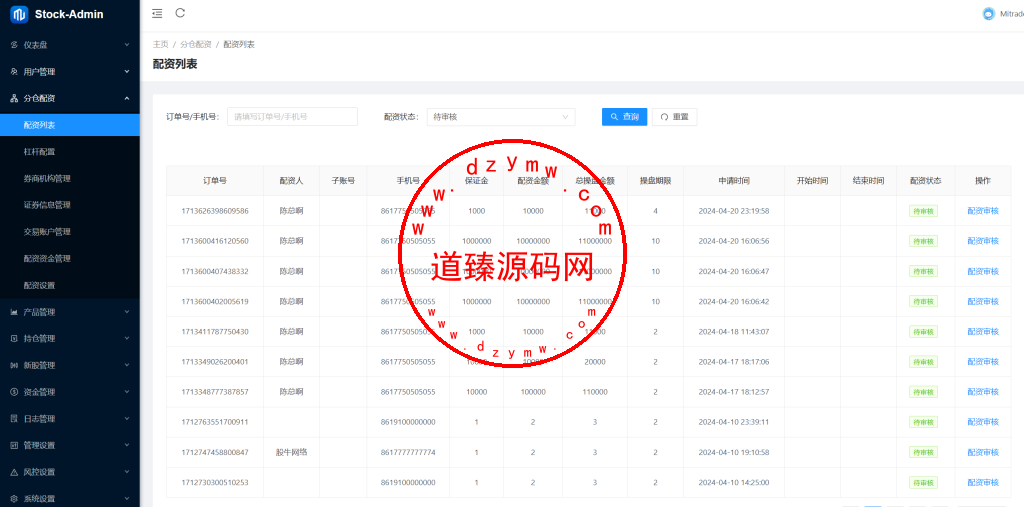The image size is (1024, 507).
Task: Click the time 2024-04-10 14:25:00
Action: pyautogui.click(x=734, y=483)
